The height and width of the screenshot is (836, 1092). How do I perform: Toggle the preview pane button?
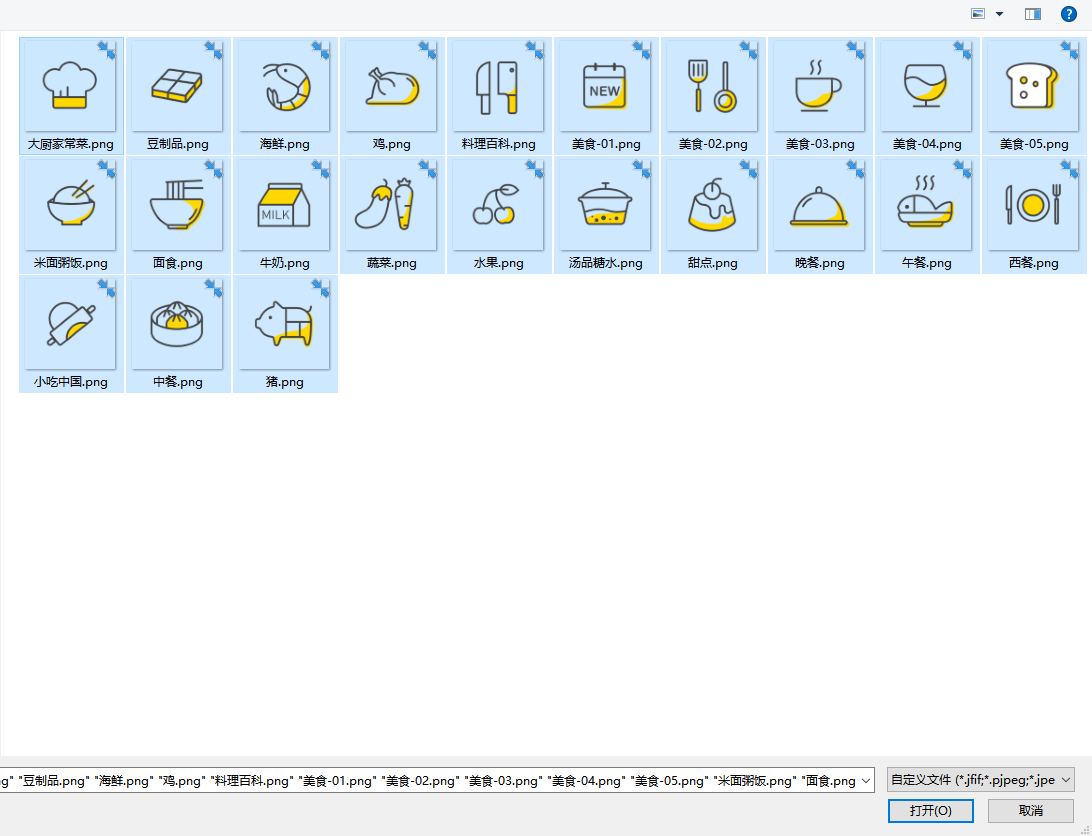[1033, 14]
